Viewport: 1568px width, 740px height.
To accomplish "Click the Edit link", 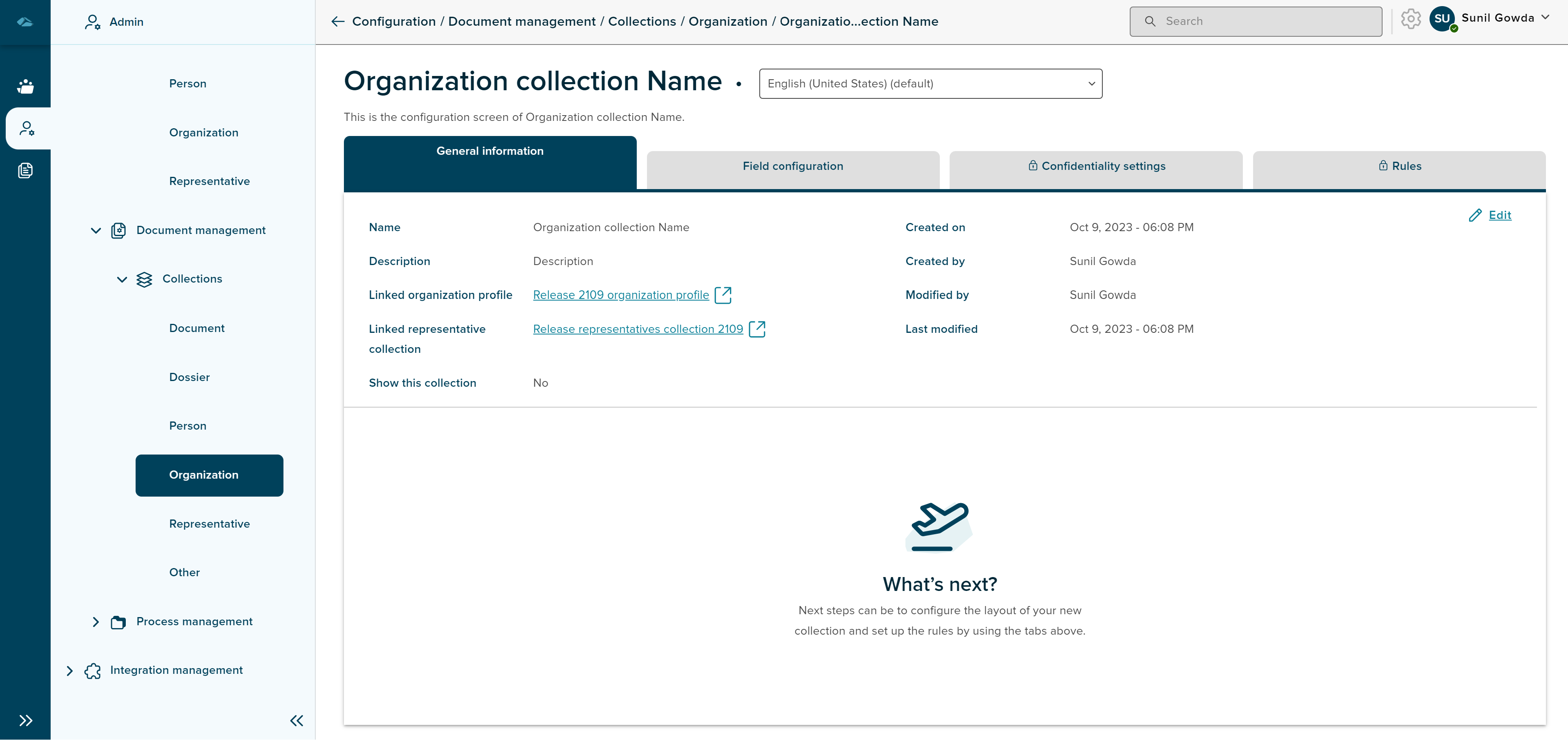I will [1499, 216].
